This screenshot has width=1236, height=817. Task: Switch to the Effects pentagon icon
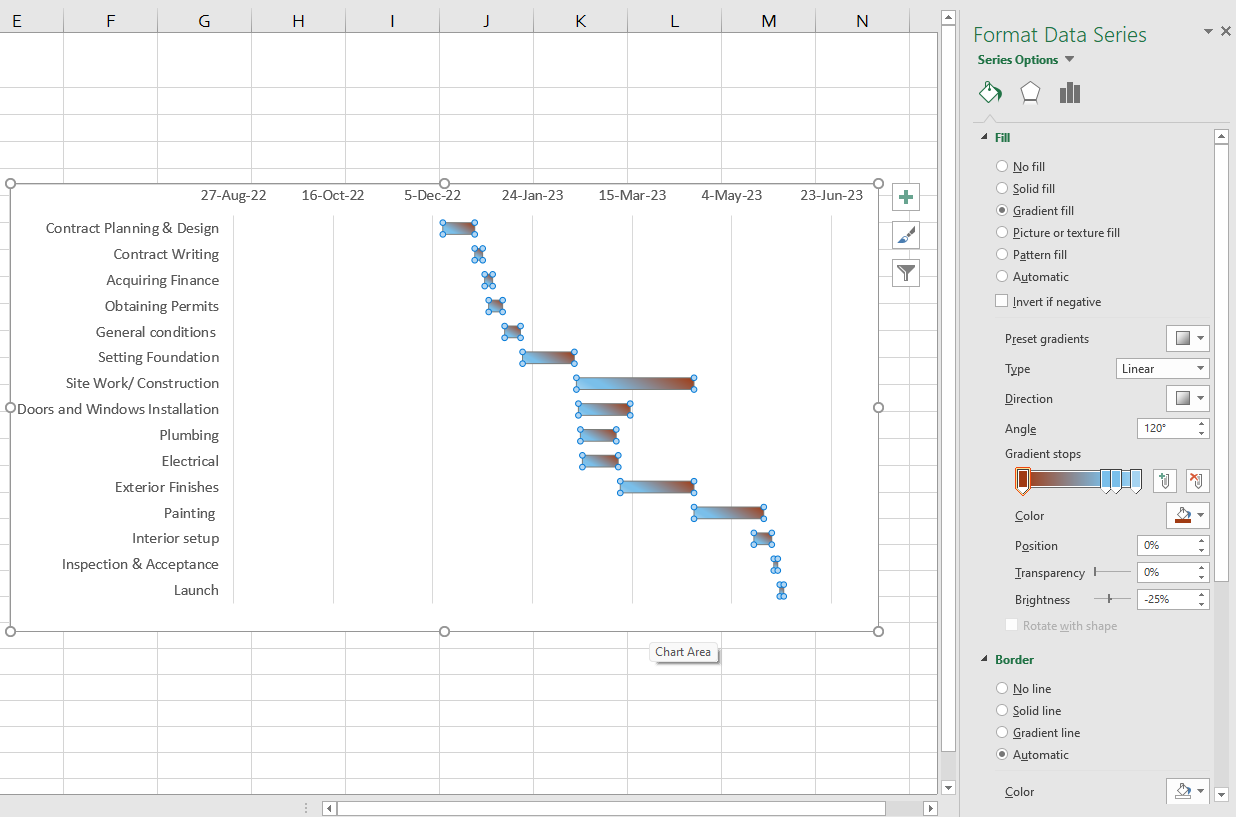click(1030, 93)
